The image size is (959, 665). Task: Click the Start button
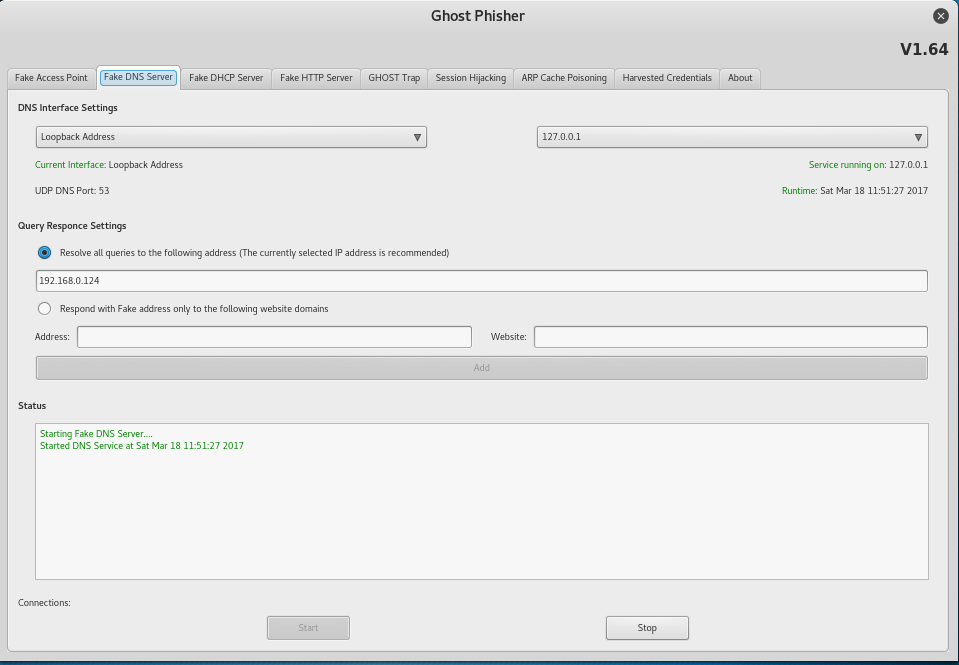[308, 628]
